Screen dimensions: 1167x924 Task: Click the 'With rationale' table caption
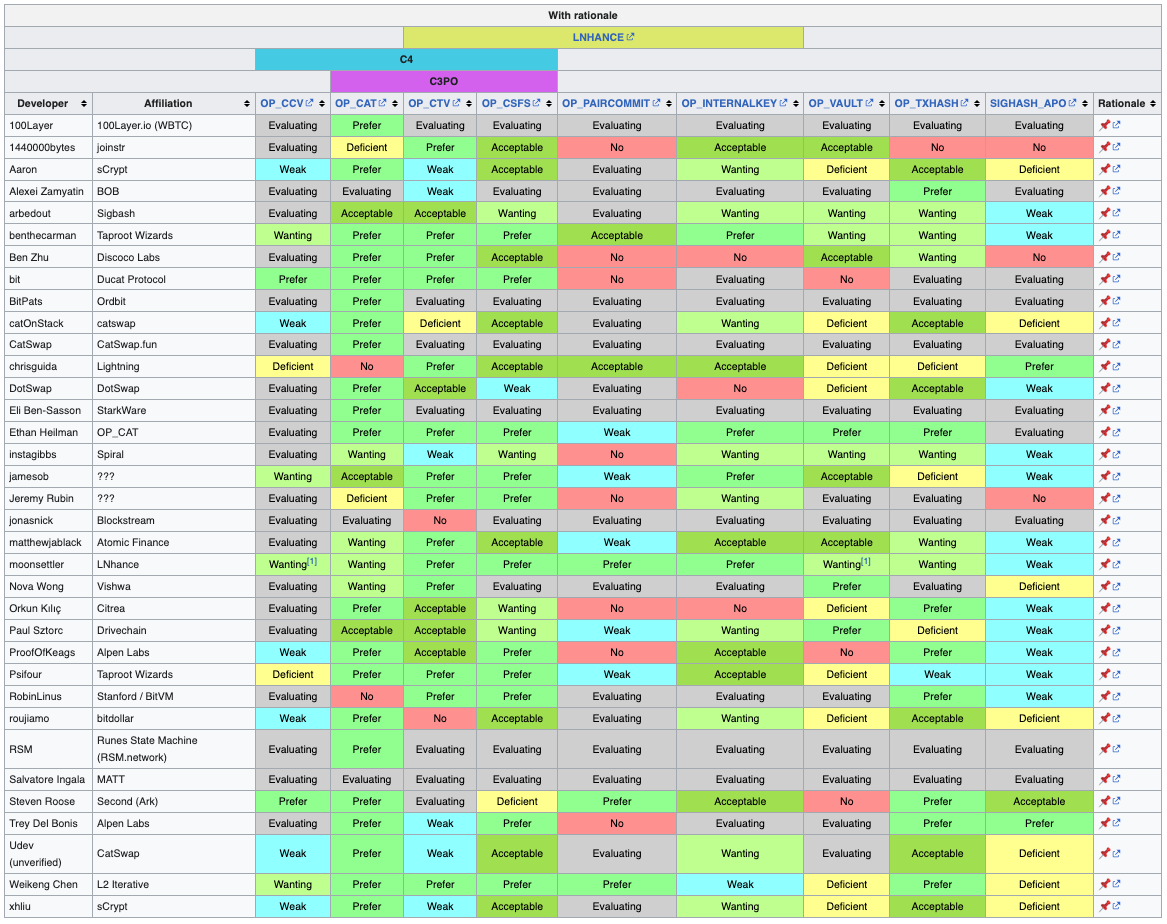(583, 16)
